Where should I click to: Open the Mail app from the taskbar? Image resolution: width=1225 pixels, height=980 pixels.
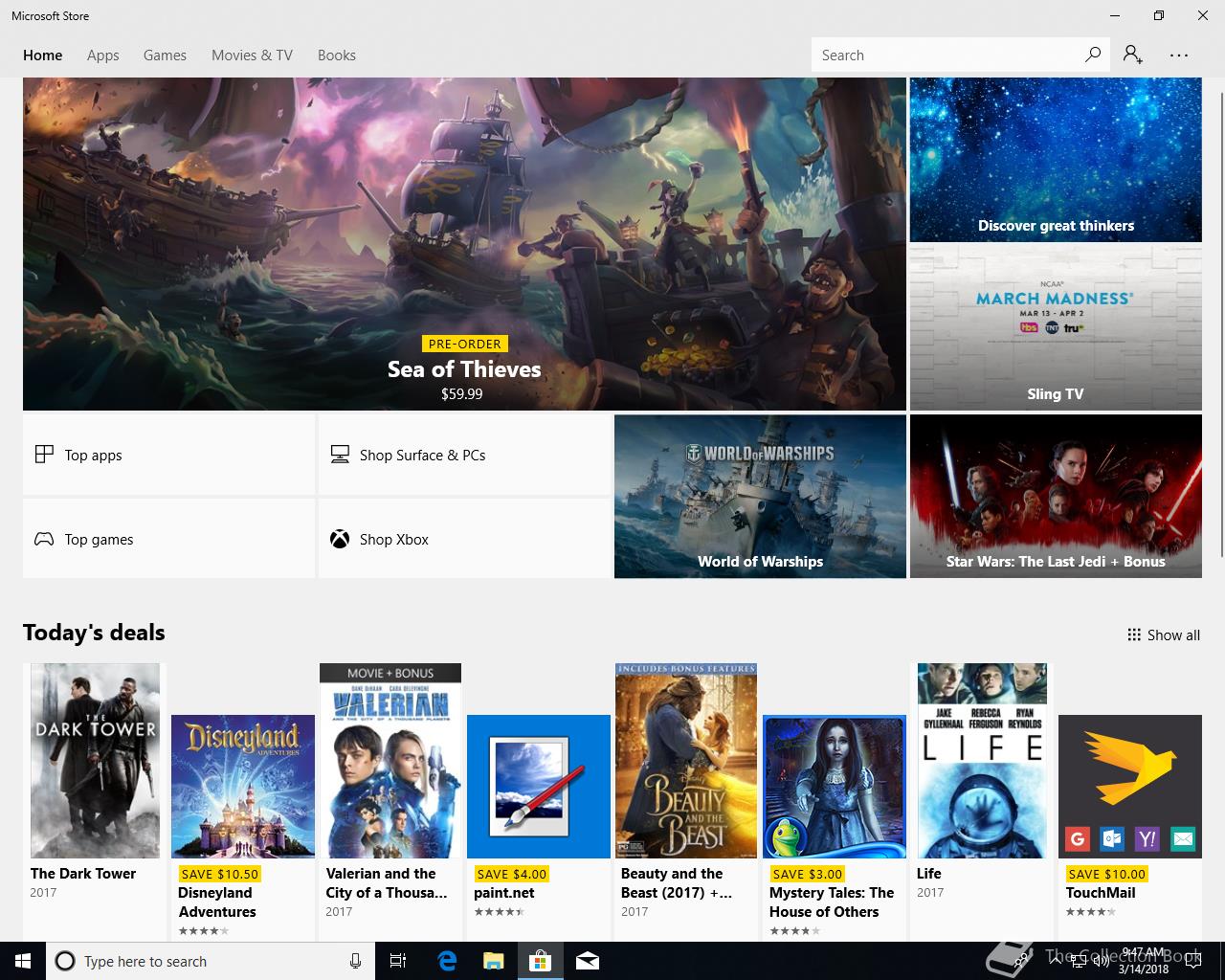[588, 961]
